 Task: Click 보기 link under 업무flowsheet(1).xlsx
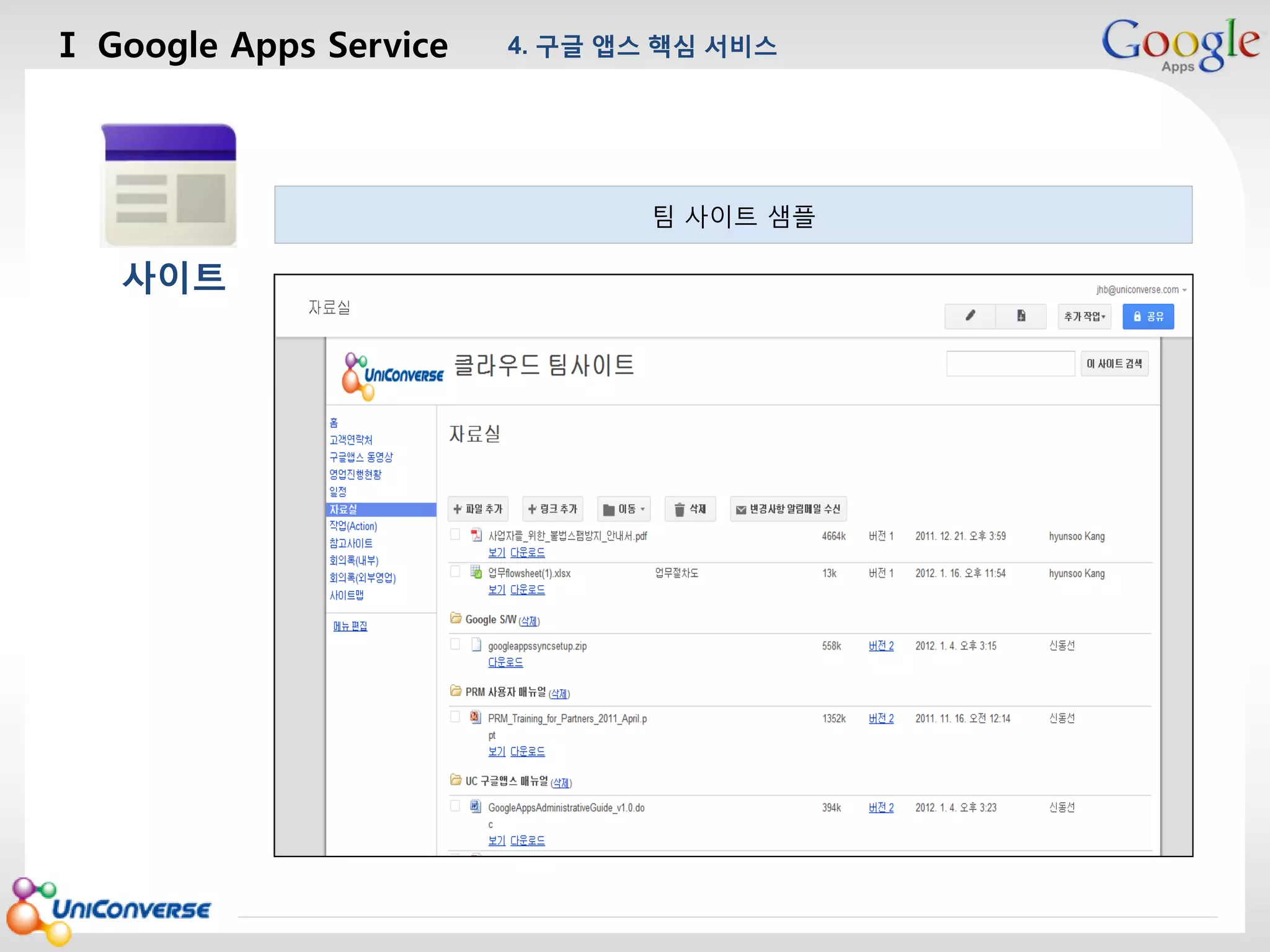pyautogui.click(x=497, y=589)
